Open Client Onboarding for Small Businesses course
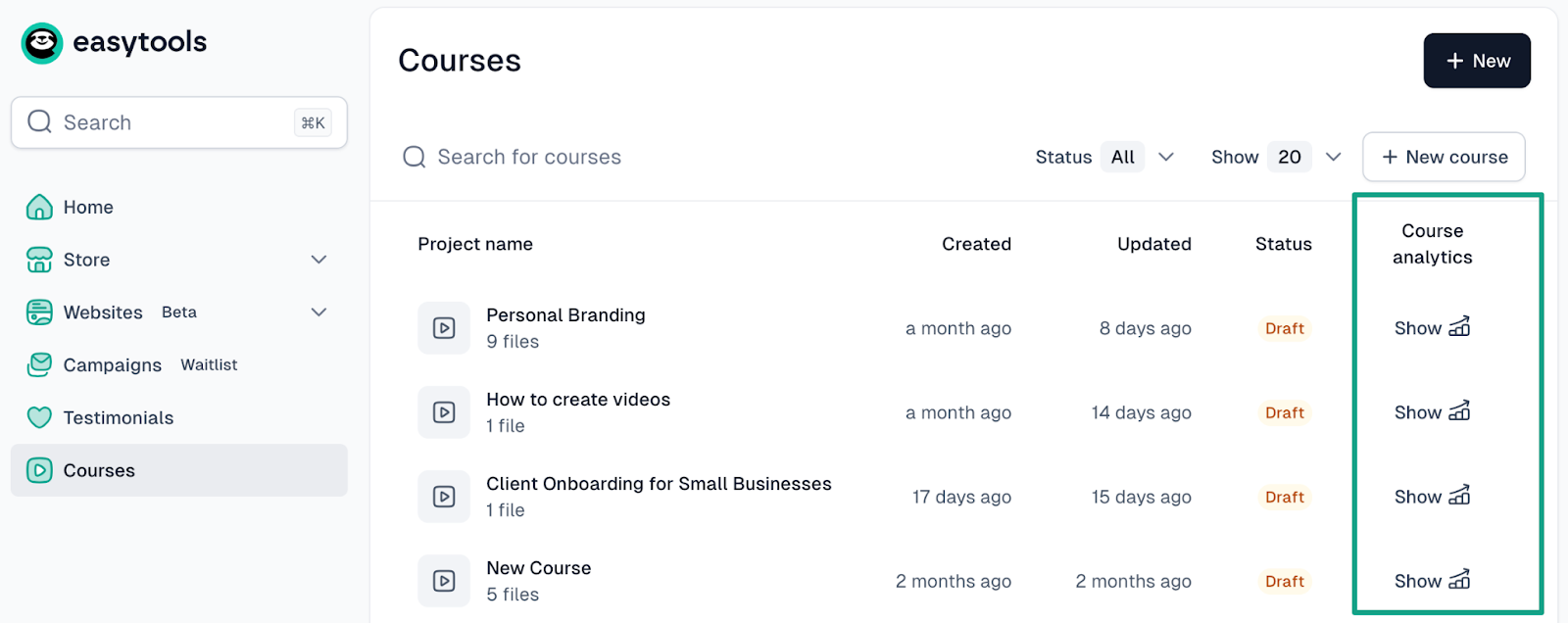This screenshot has height=623, width=1568. 659,484
